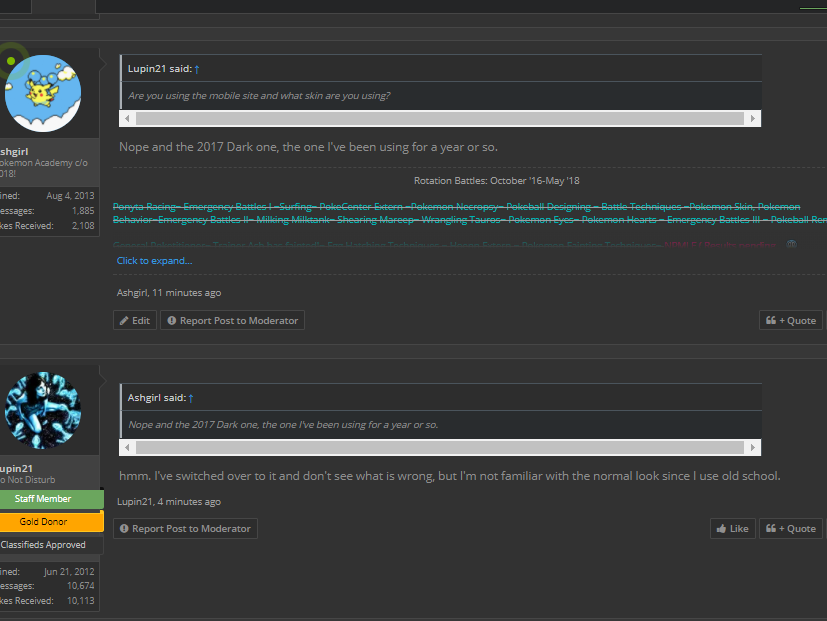Viewport: 827px width, 621px height.
Task: Click left scroll arrow in Lupin21's quote box
Action: tap(127, 118)
